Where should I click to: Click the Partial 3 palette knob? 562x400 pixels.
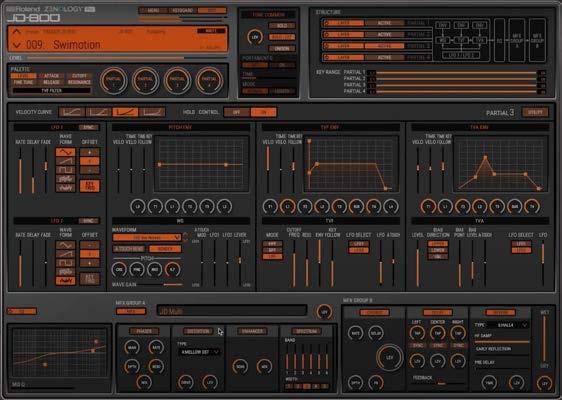click(x=177, y=80)
